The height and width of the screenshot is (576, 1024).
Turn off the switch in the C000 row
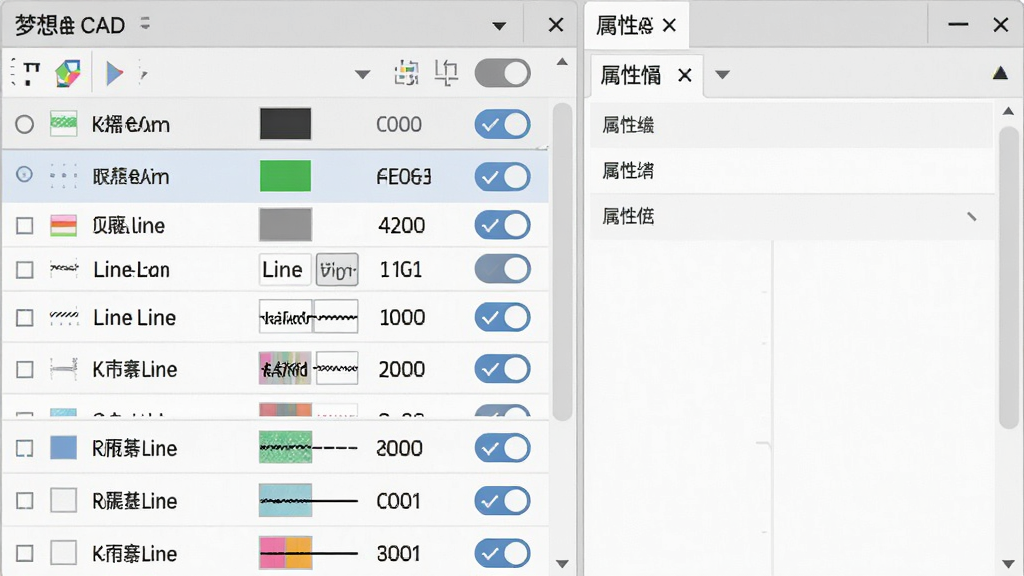point(502,124)
